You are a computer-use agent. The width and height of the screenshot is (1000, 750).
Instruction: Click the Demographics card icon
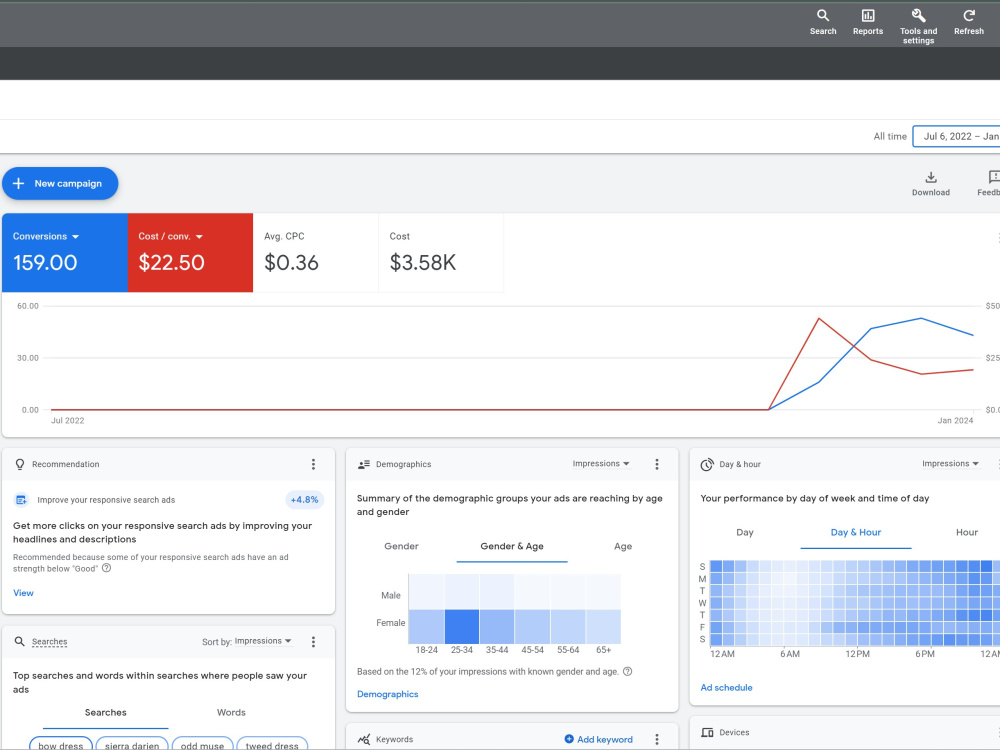[364, 464]
